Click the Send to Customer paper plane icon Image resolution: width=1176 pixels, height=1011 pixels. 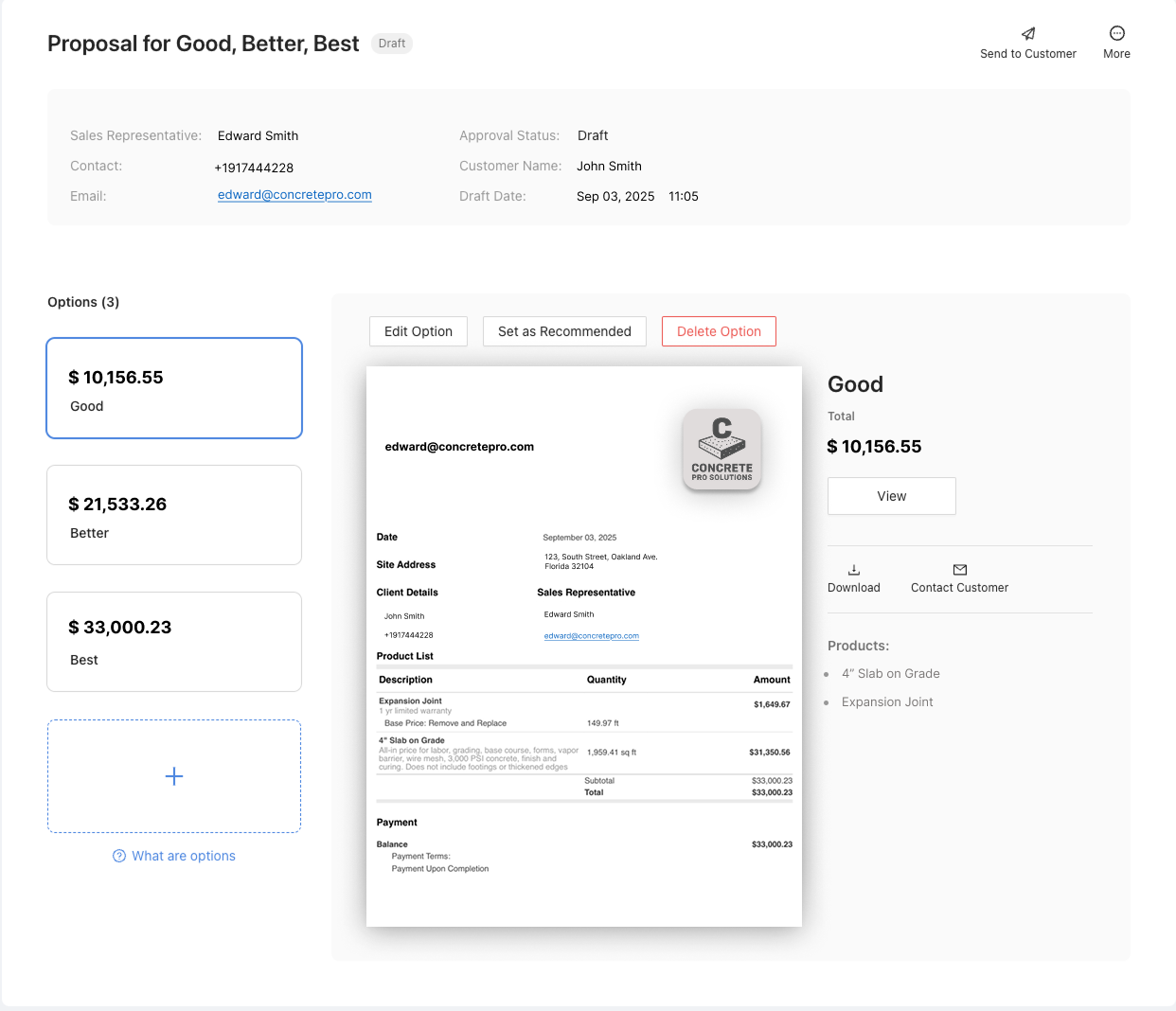(x=1028, y=33)
